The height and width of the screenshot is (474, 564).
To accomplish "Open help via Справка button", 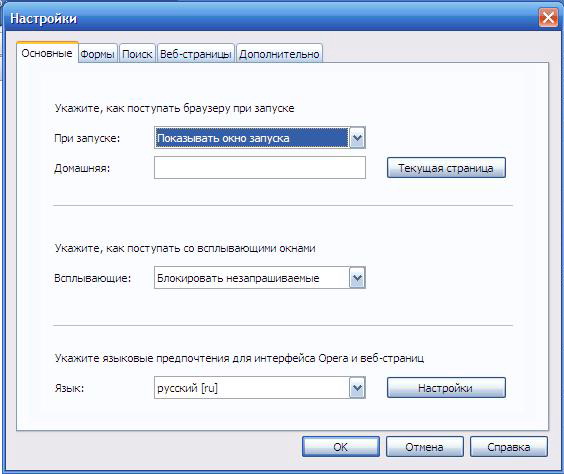I will point(509,447).
